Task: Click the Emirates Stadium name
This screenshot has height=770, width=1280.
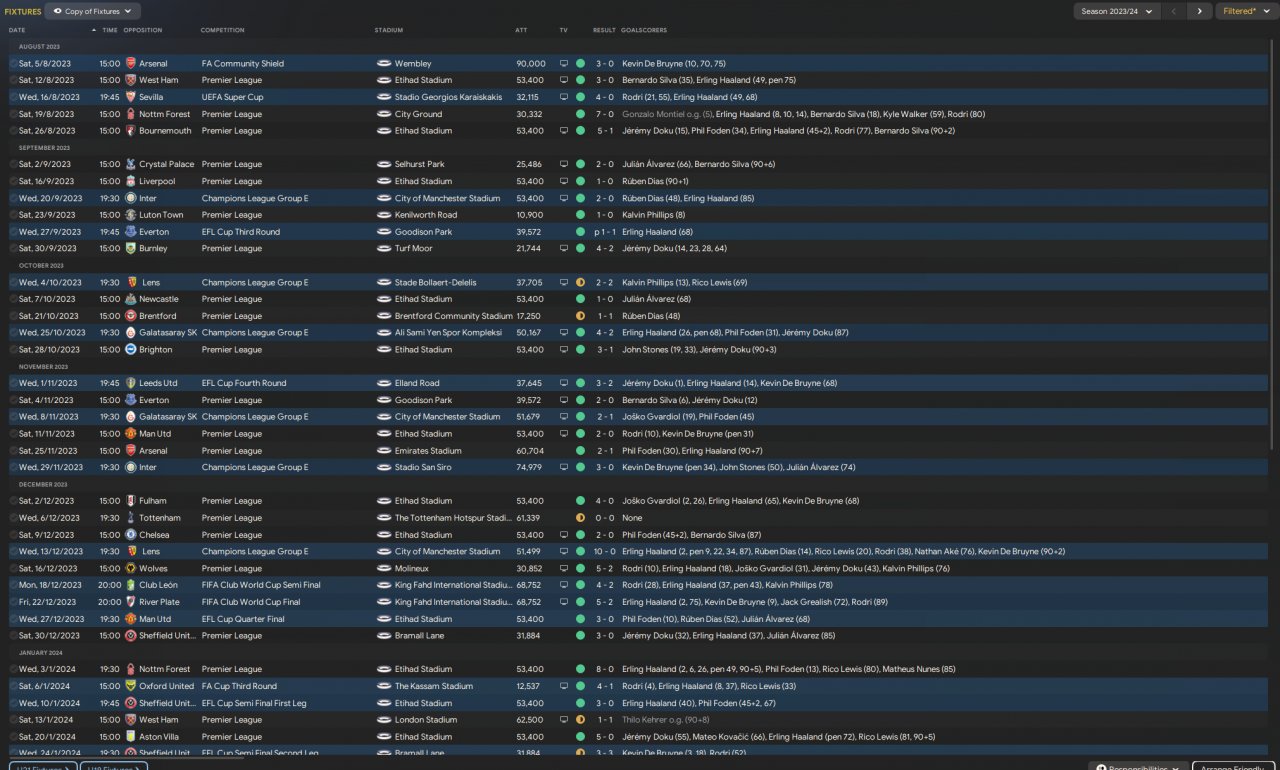Action: point(428,451)
